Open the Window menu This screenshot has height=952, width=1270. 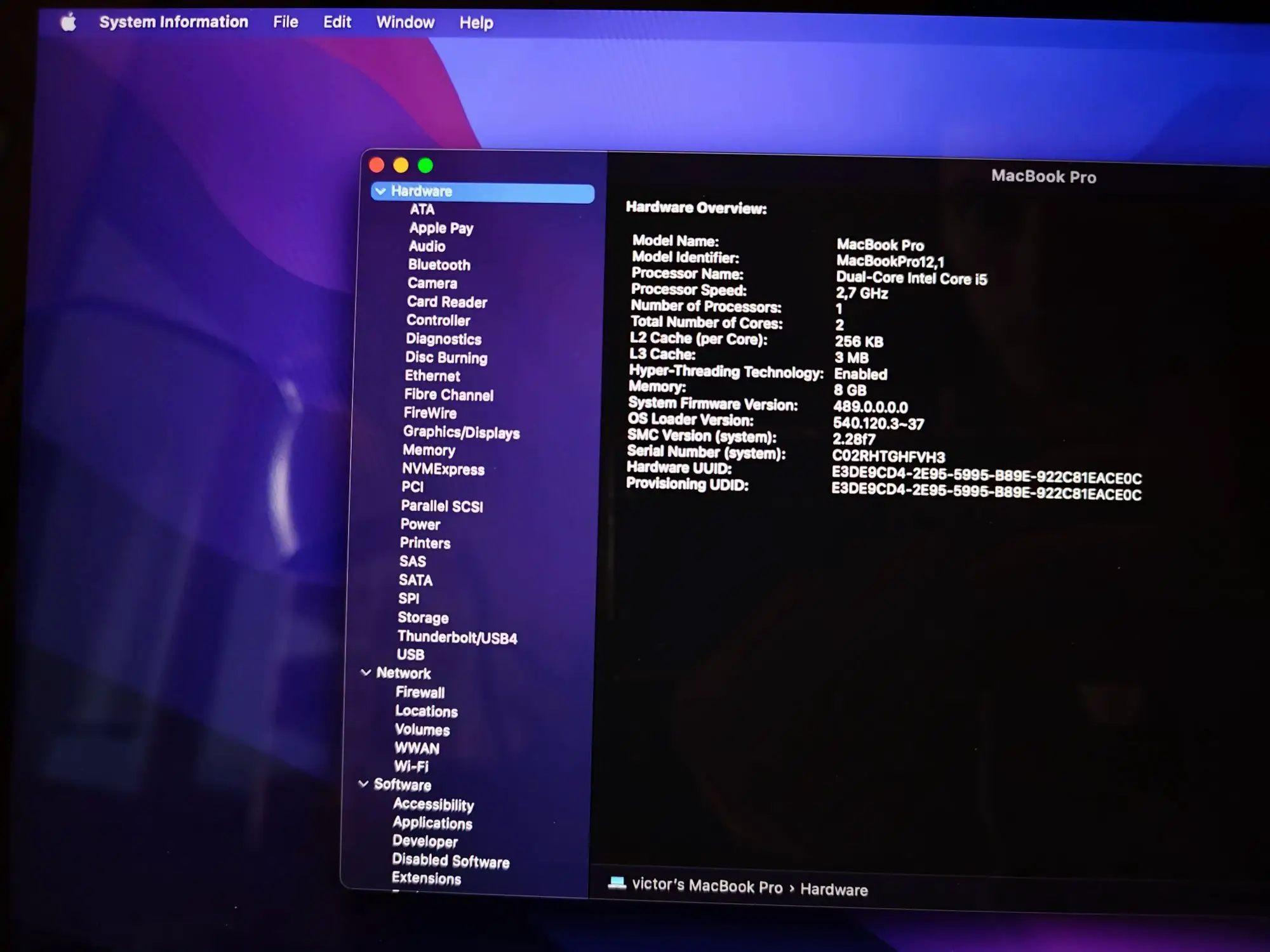(x=405, y=22)
